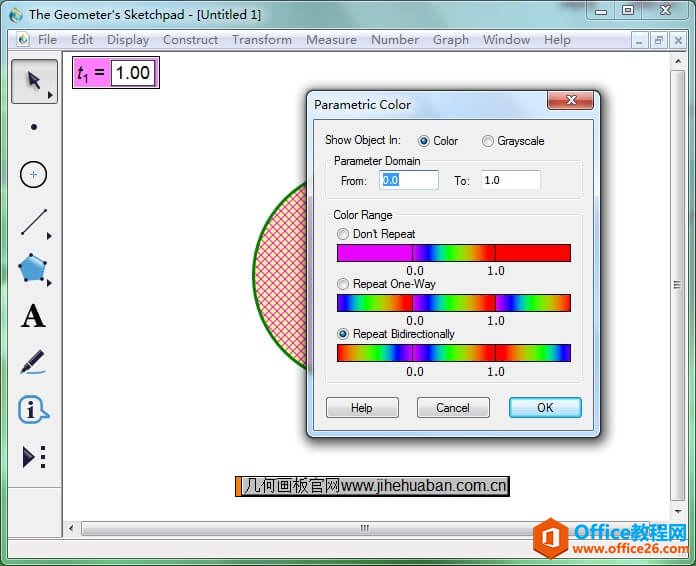Select the Text tool
Image resolution: width=696 pixels, height=566 pixels.
click(x=33, y=316)
